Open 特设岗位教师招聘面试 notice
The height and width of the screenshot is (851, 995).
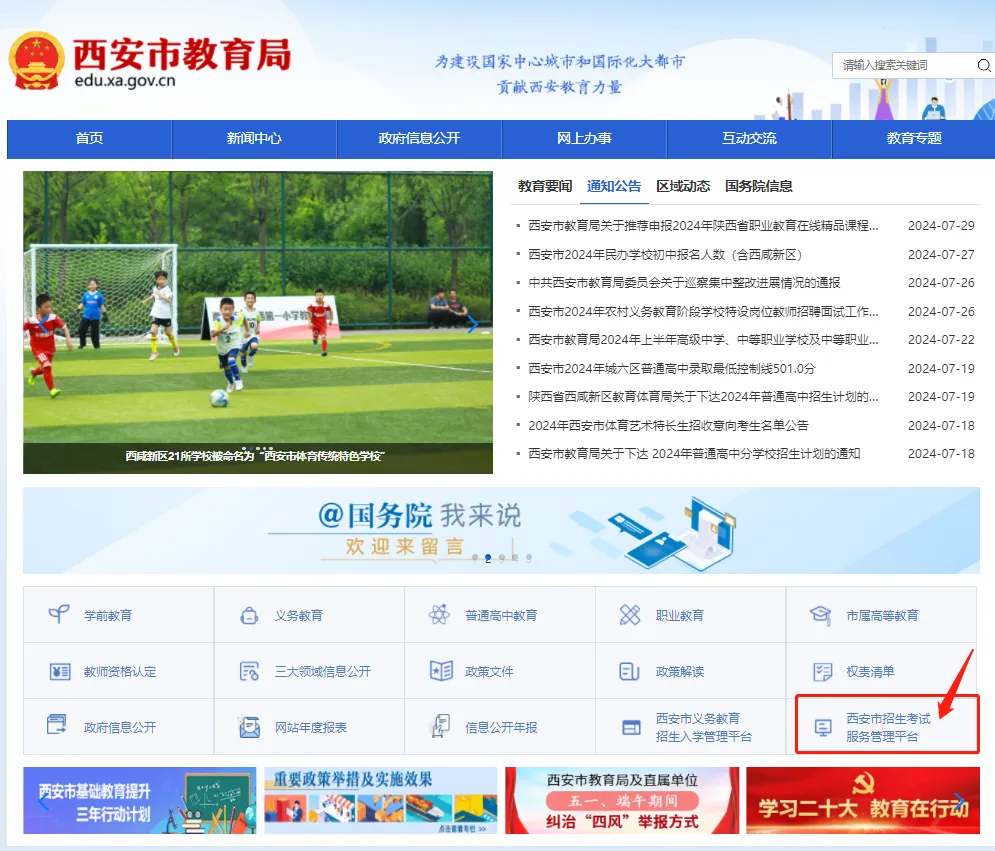pos(703,312)
